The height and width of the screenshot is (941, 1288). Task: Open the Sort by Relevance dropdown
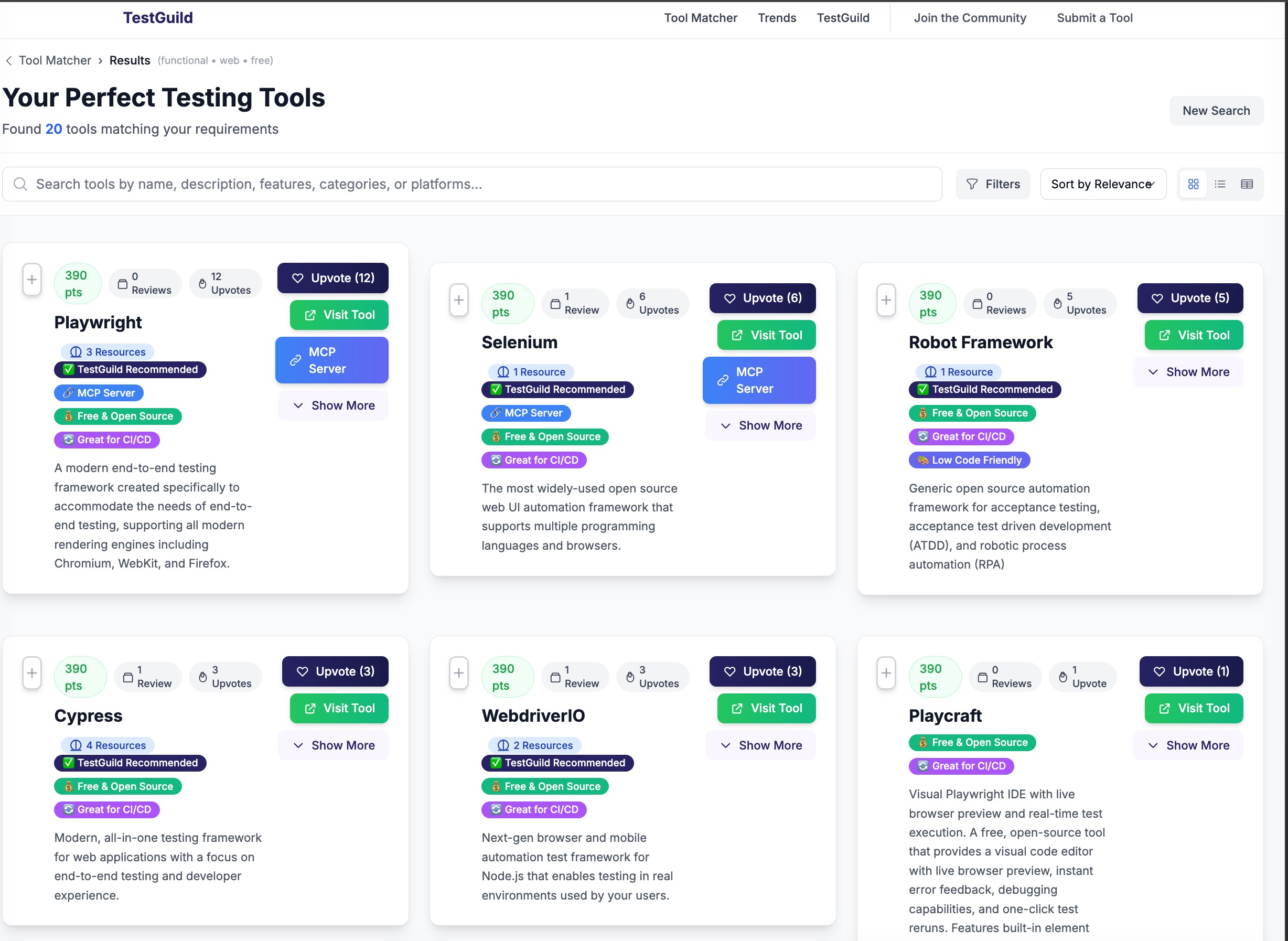point(1102,184)
